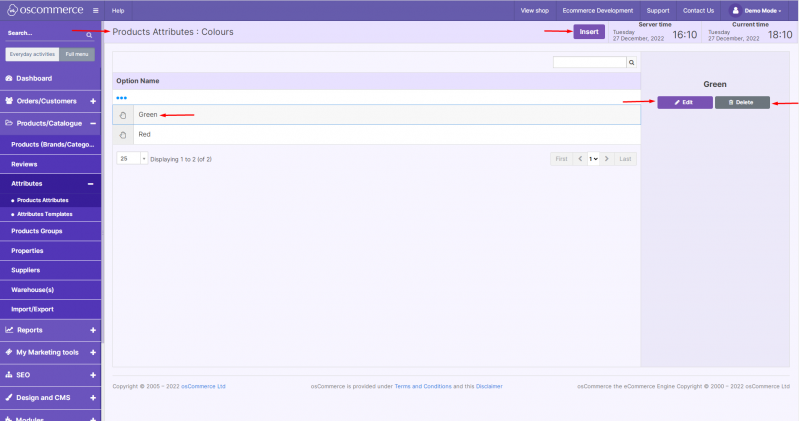Click the Edit button for Green
This screenshot has width=799, height=421.
point(685,103)
